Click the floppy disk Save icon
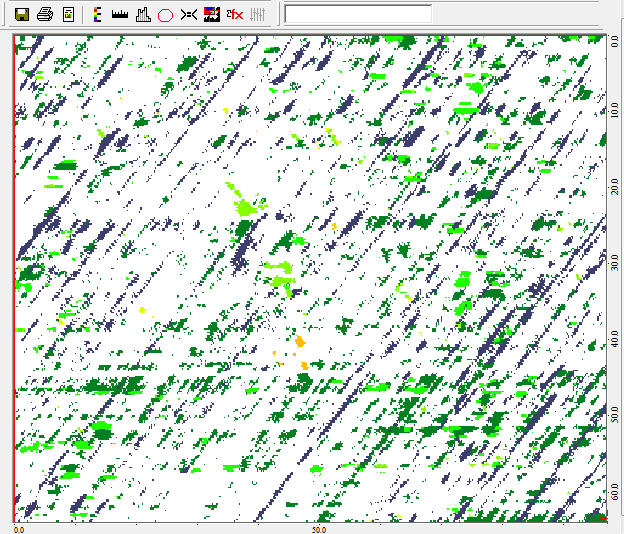Screen dimensions: 624x534 coord(21,15)
